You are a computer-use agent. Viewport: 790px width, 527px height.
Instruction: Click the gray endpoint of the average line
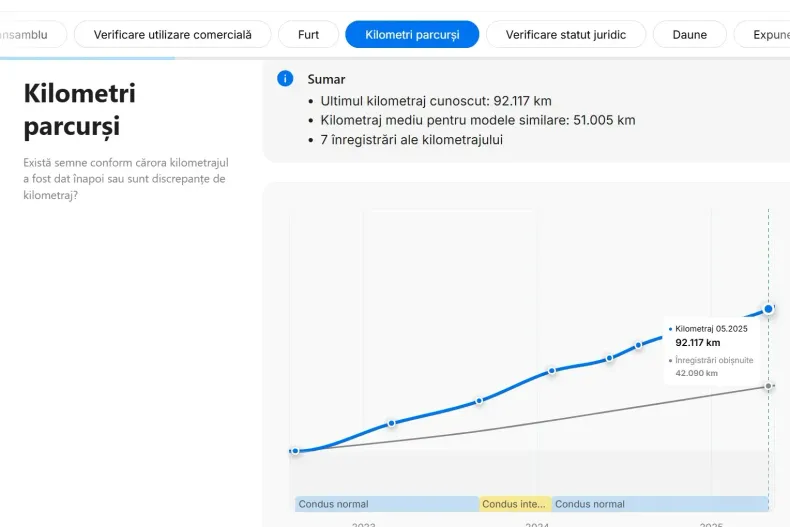click(768, 386)
